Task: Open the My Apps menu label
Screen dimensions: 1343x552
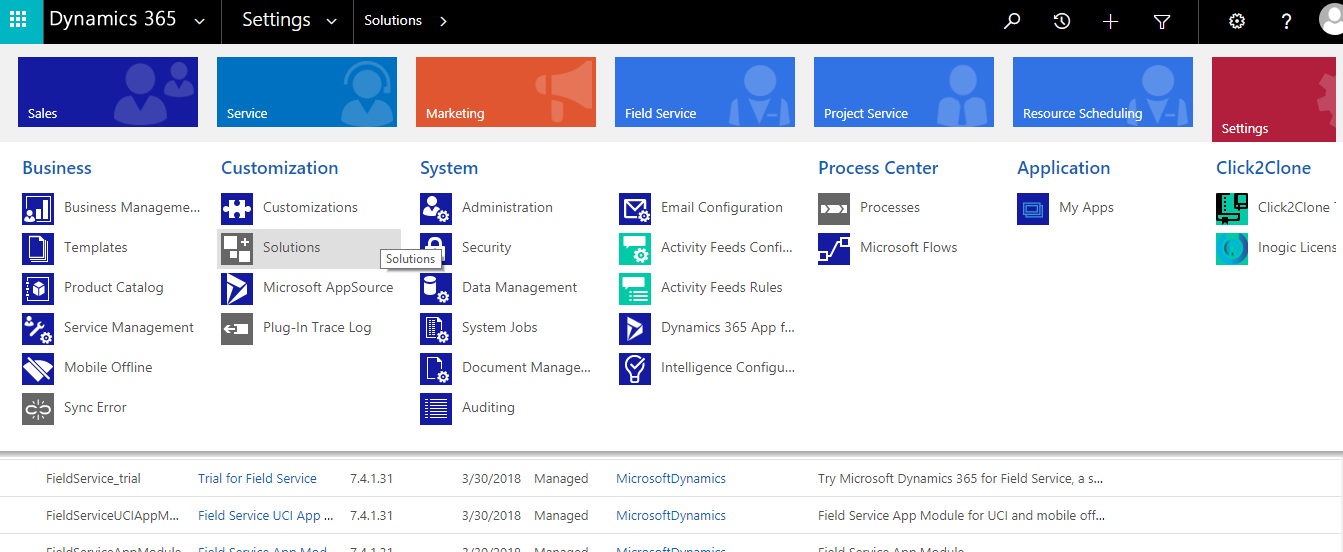Action: point(1086,208)
